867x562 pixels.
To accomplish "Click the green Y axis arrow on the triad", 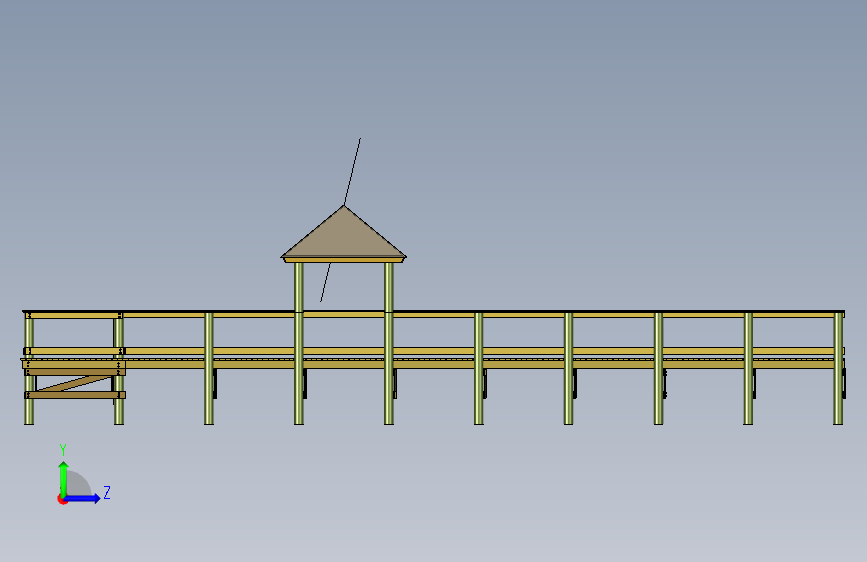I will tap(64, 478).
